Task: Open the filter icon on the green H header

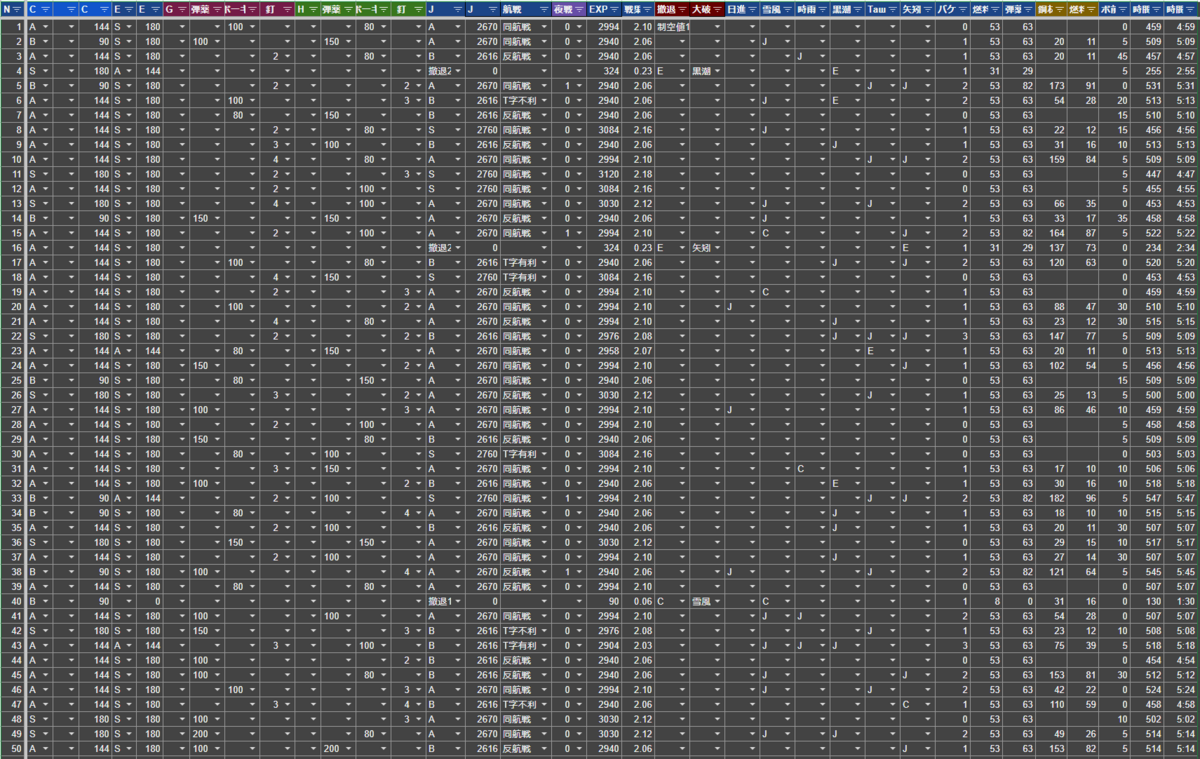Action: tap(313, 9)
